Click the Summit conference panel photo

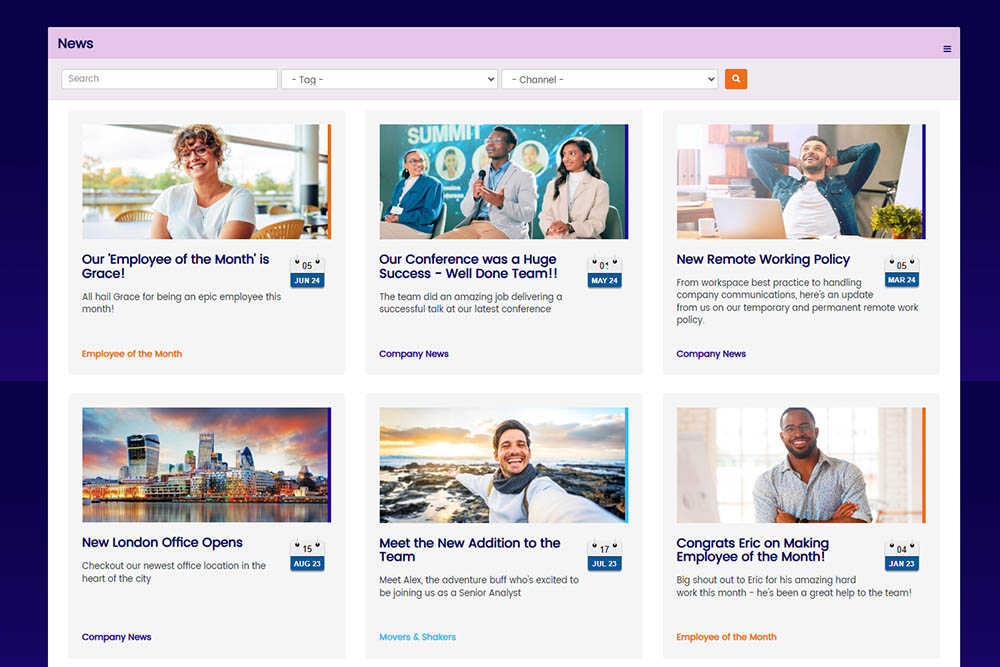click(x=504, y=182)
